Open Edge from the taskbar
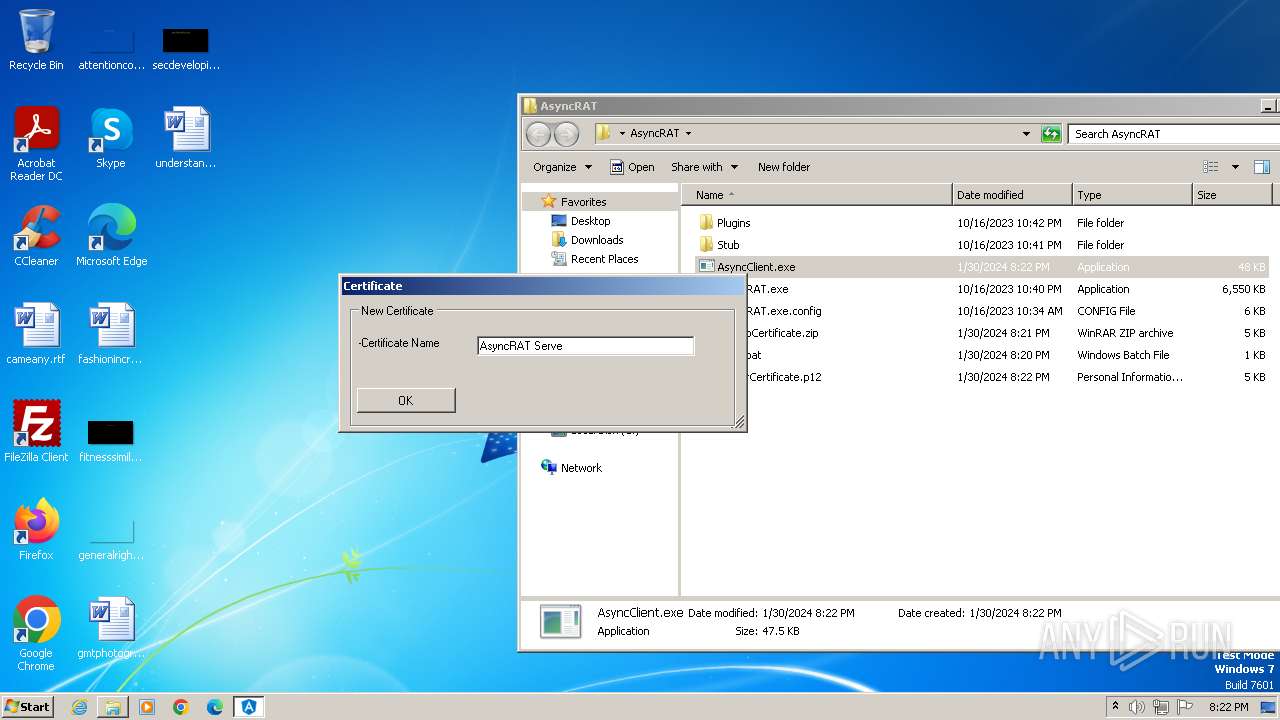 215,707
